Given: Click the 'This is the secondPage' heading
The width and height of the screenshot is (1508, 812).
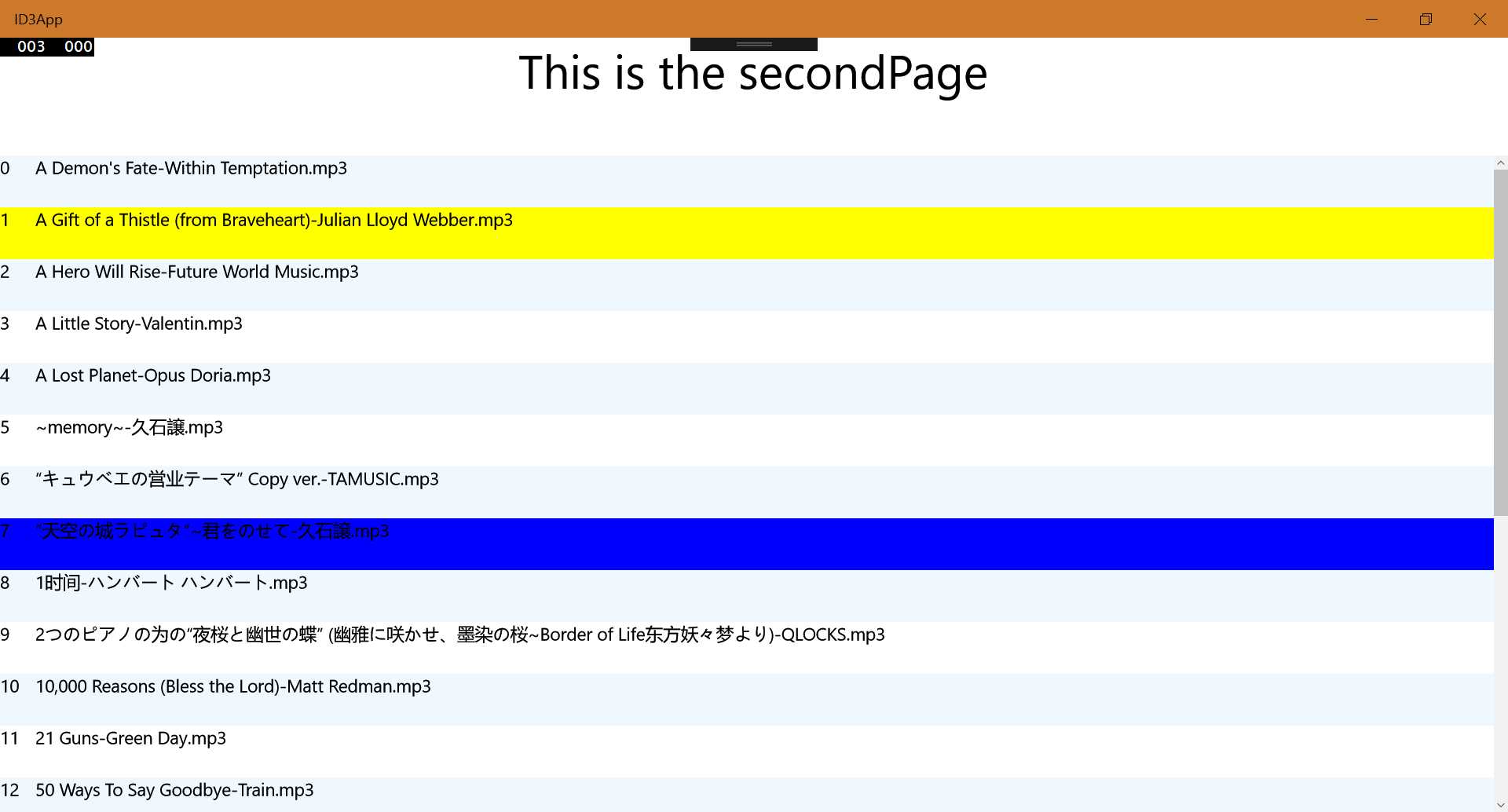Looking at the screenshot, I should pyautogui.click(x=752, y=74).
